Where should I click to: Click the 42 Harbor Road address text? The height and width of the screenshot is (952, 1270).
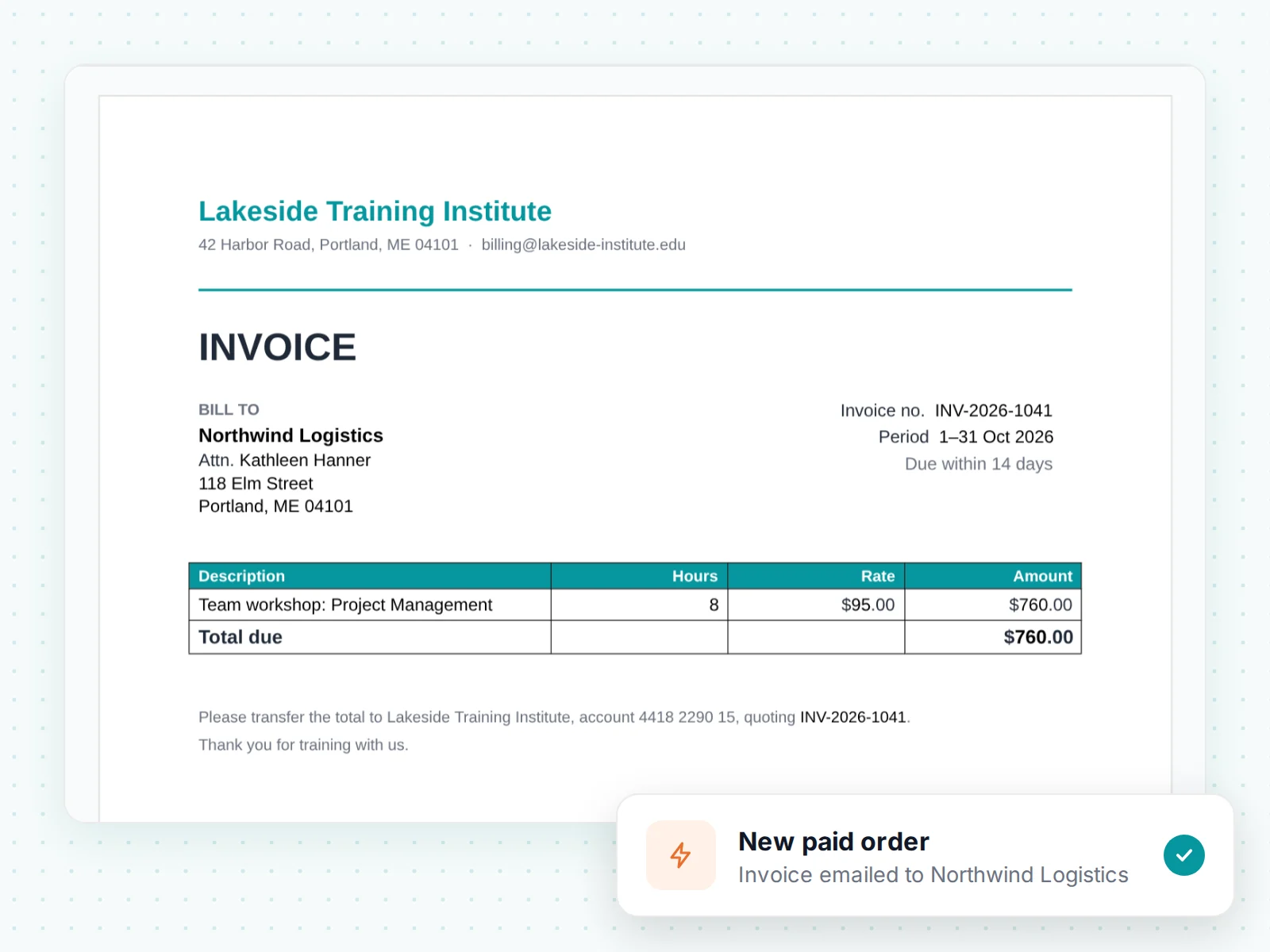click(x=329, y=244)
